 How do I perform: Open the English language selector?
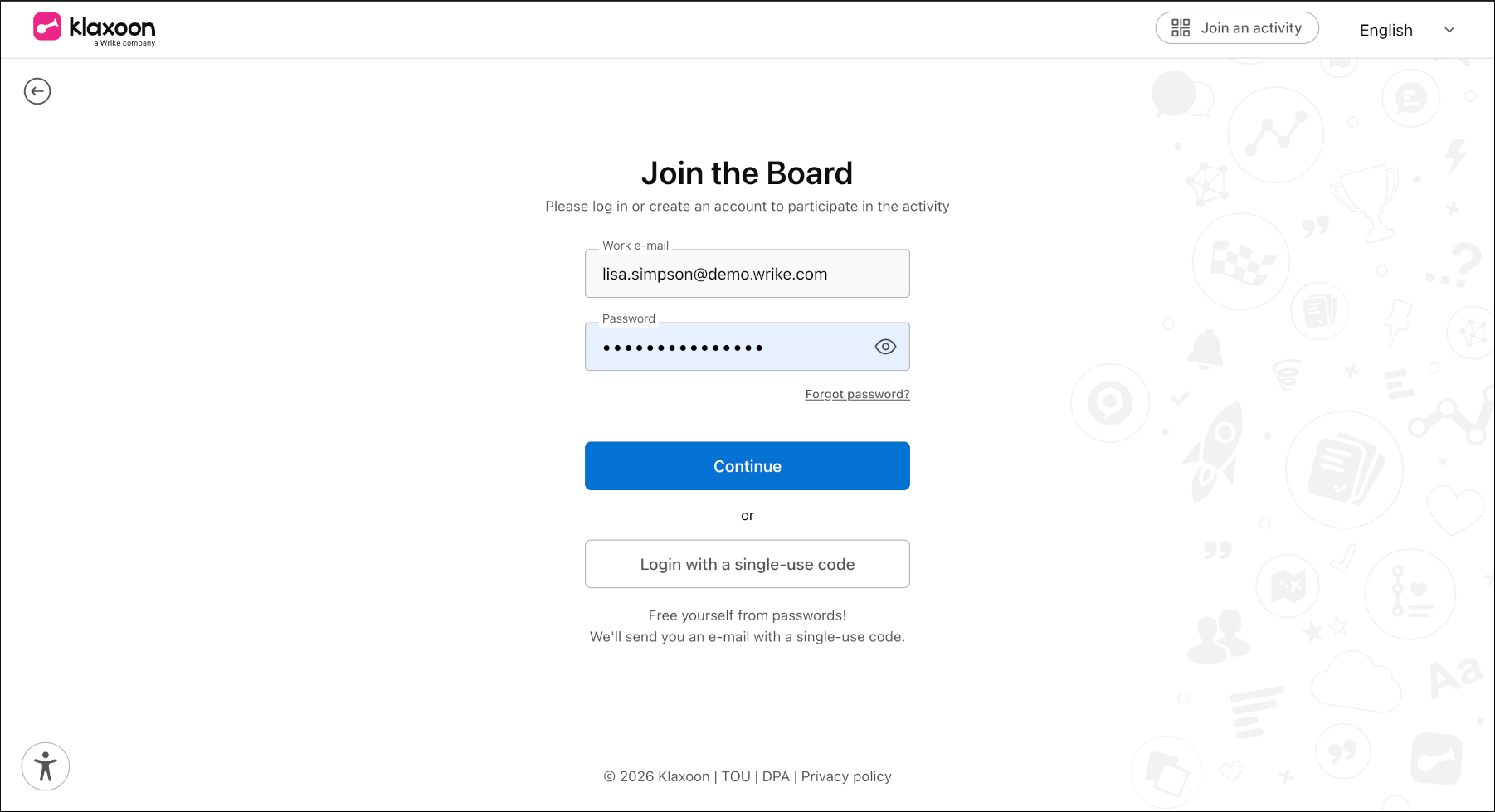coord(1385,31)
